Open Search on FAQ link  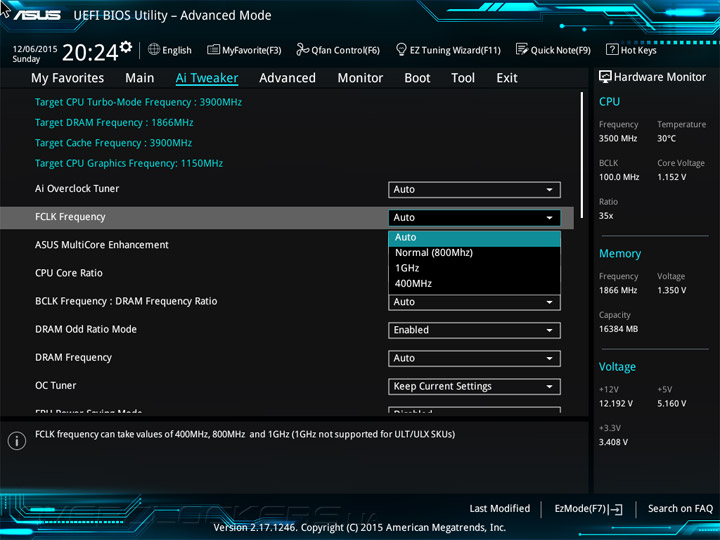[680, 509]
